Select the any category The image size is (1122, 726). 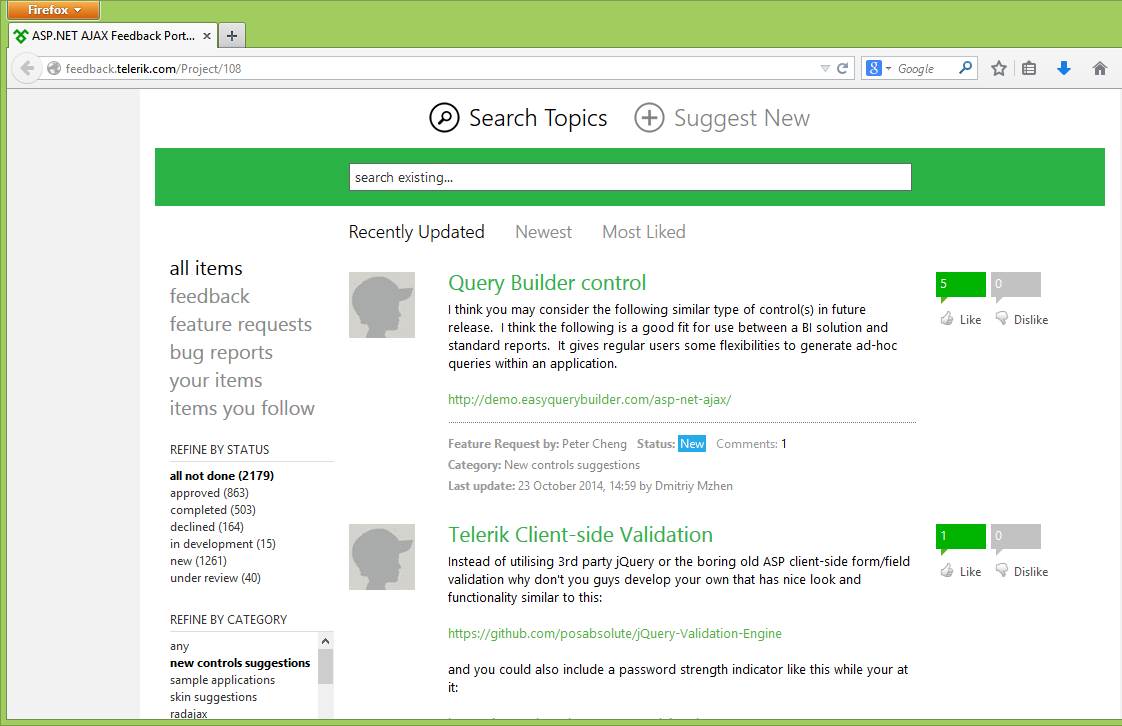pos(180,647)
